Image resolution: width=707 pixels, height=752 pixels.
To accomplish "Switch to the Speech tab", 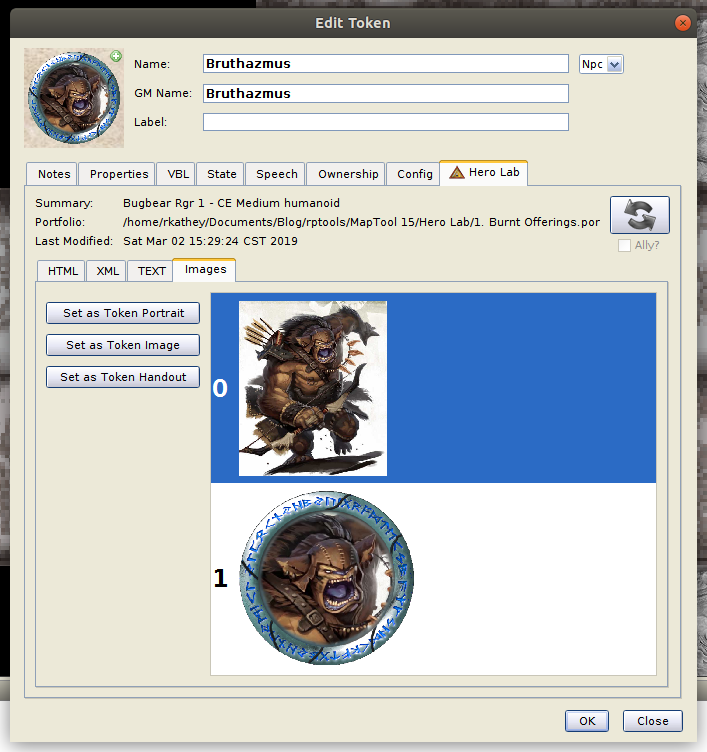I will pos(277,174).
